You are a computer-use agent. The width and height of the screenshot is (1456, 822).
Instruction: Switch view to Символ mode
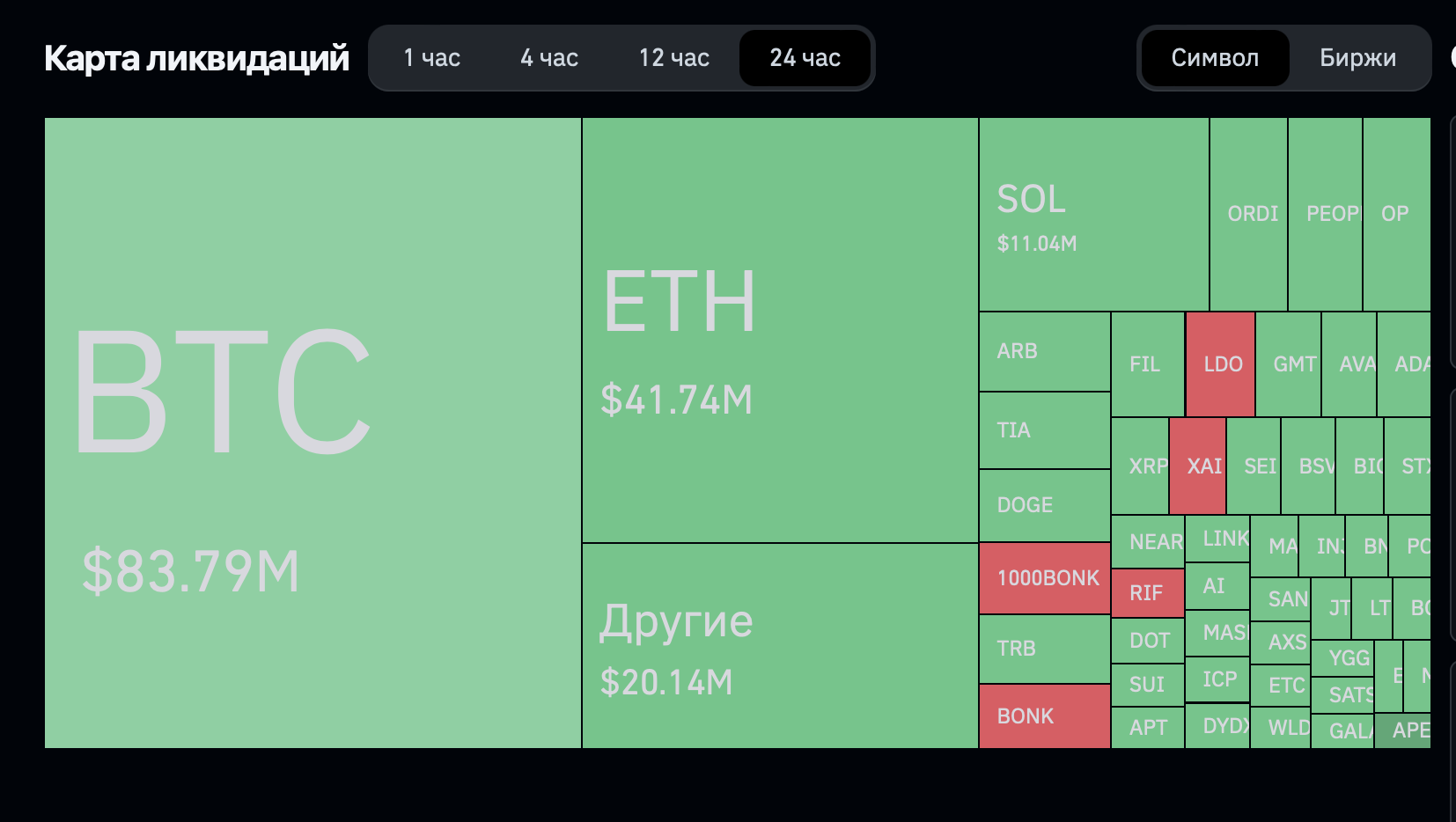tap(1215, 58)
